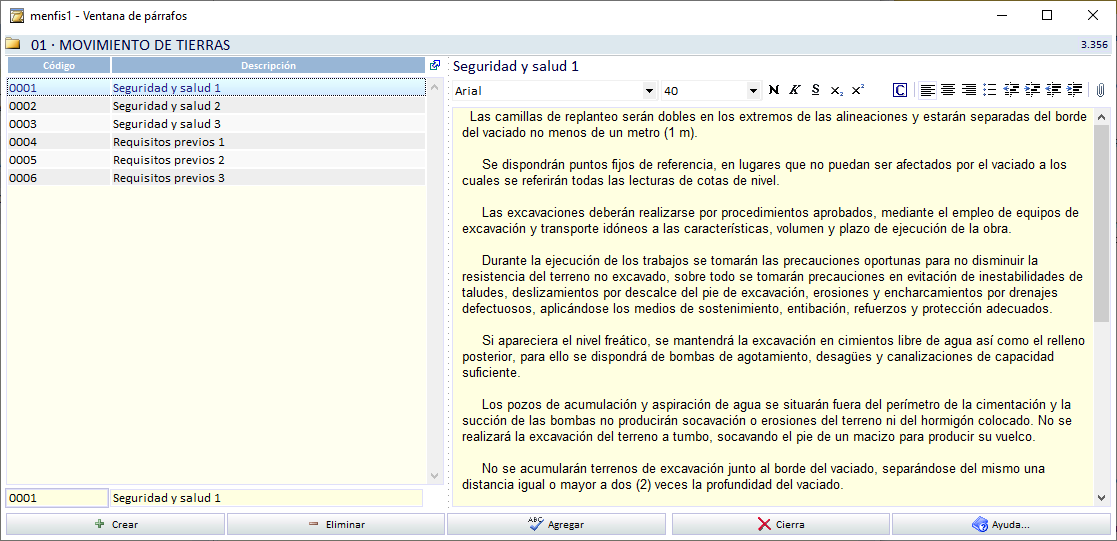Click code cell 0006
The width and height of the screenshot is (1117, 541).
(x=58, y=177)
